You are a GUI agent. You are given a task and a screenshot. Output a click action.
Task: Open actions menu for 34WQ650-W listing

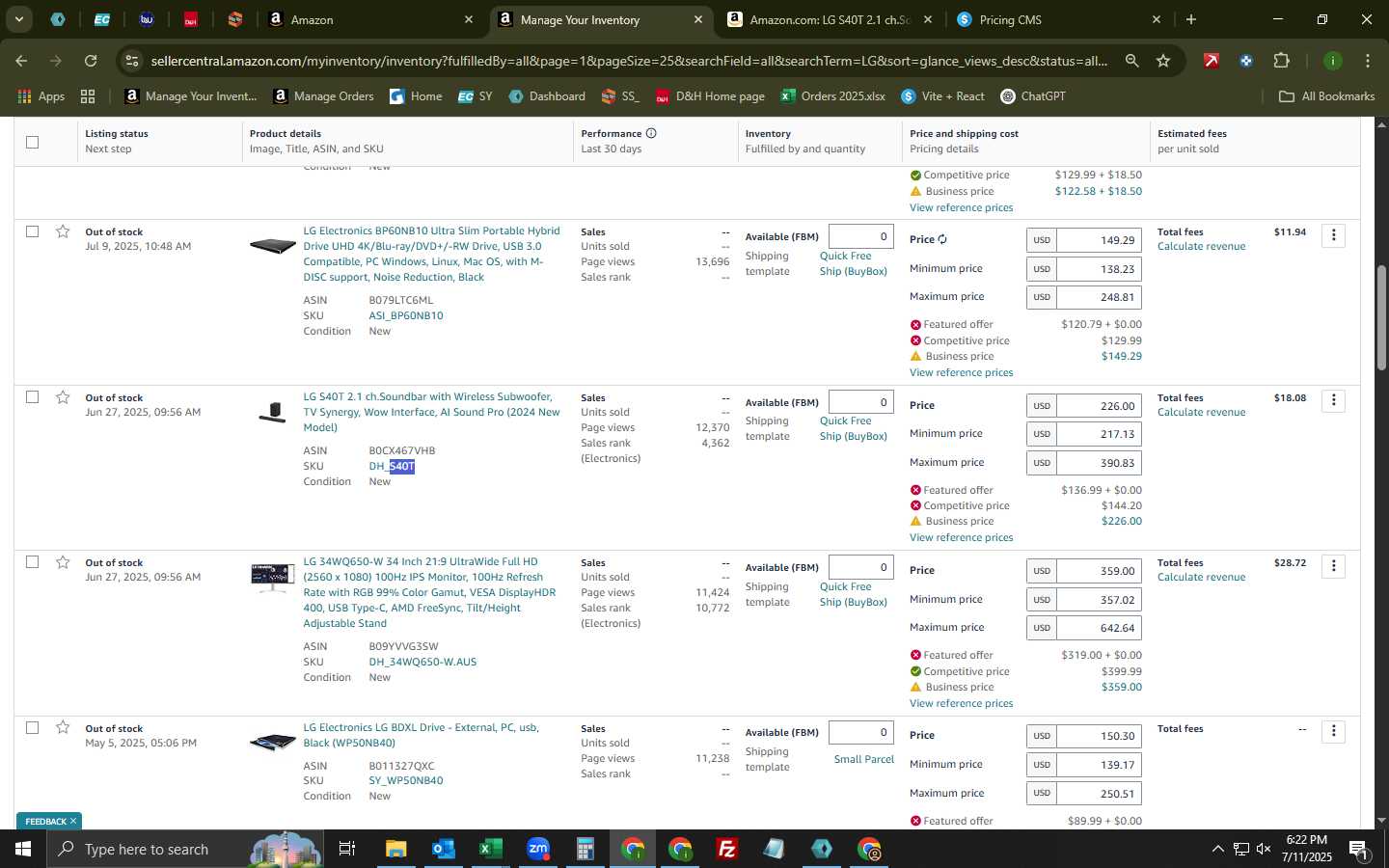tap(1334, 566)
